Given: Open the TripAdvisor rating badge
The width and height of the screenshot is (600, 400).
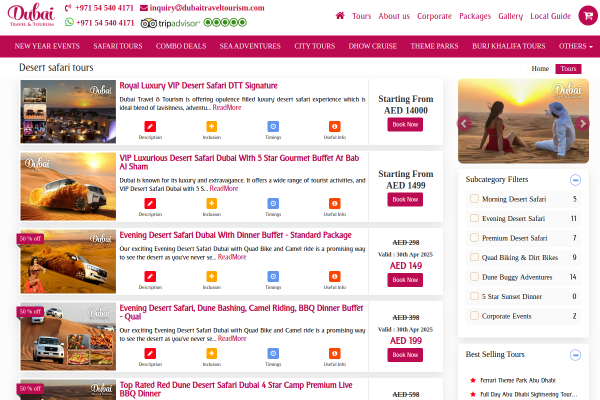Looking at the screenshot, I should tap(194, 23).
